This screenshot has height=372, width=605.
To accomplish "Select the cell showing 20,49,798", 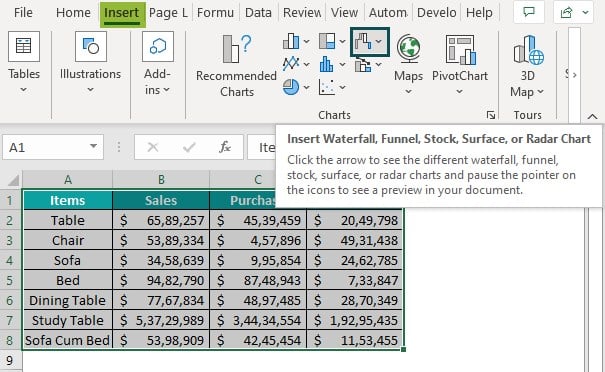I will click(x=355, y=220).
